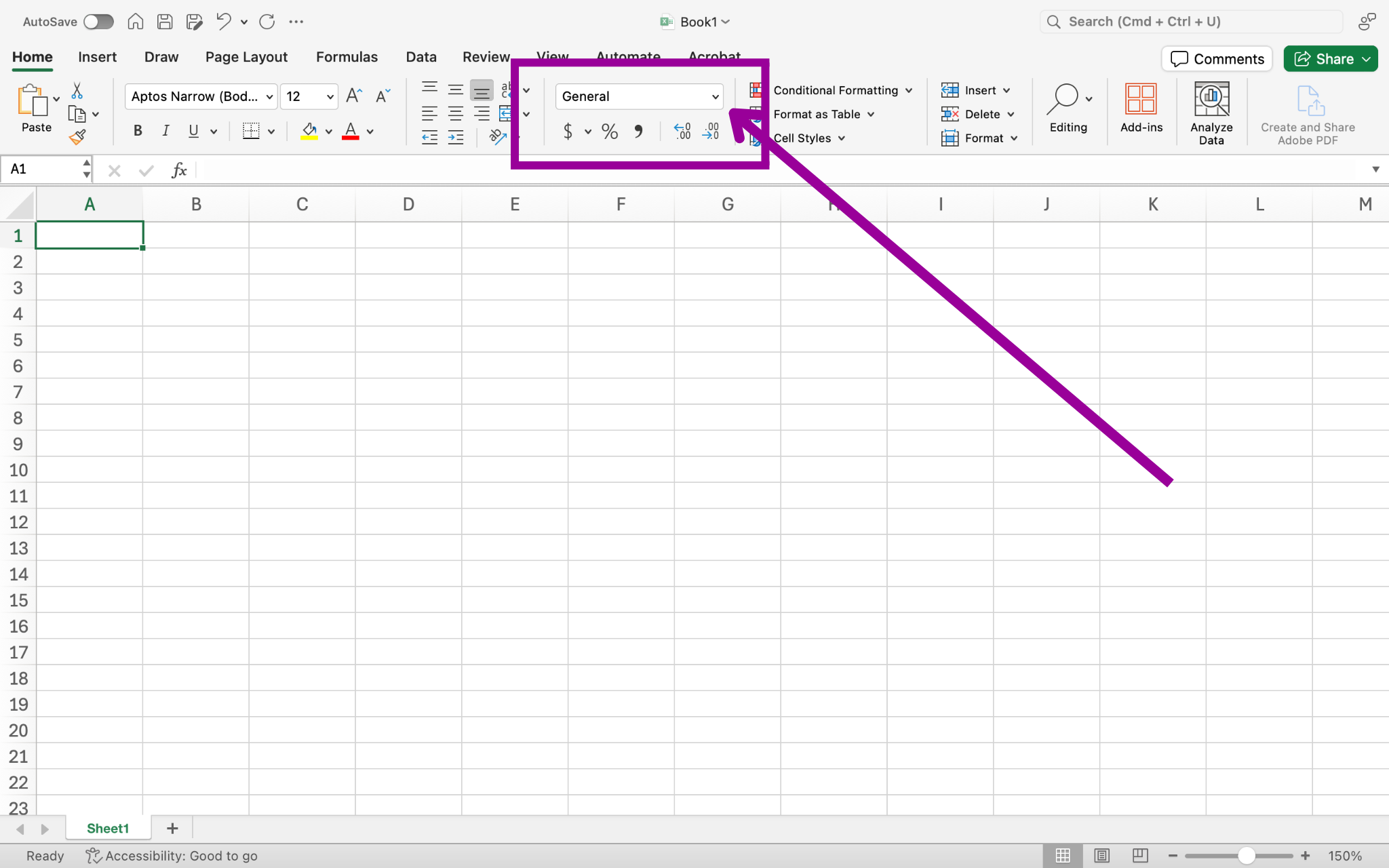
Task: Toggle Bold formatting
Action: point(138,132)
